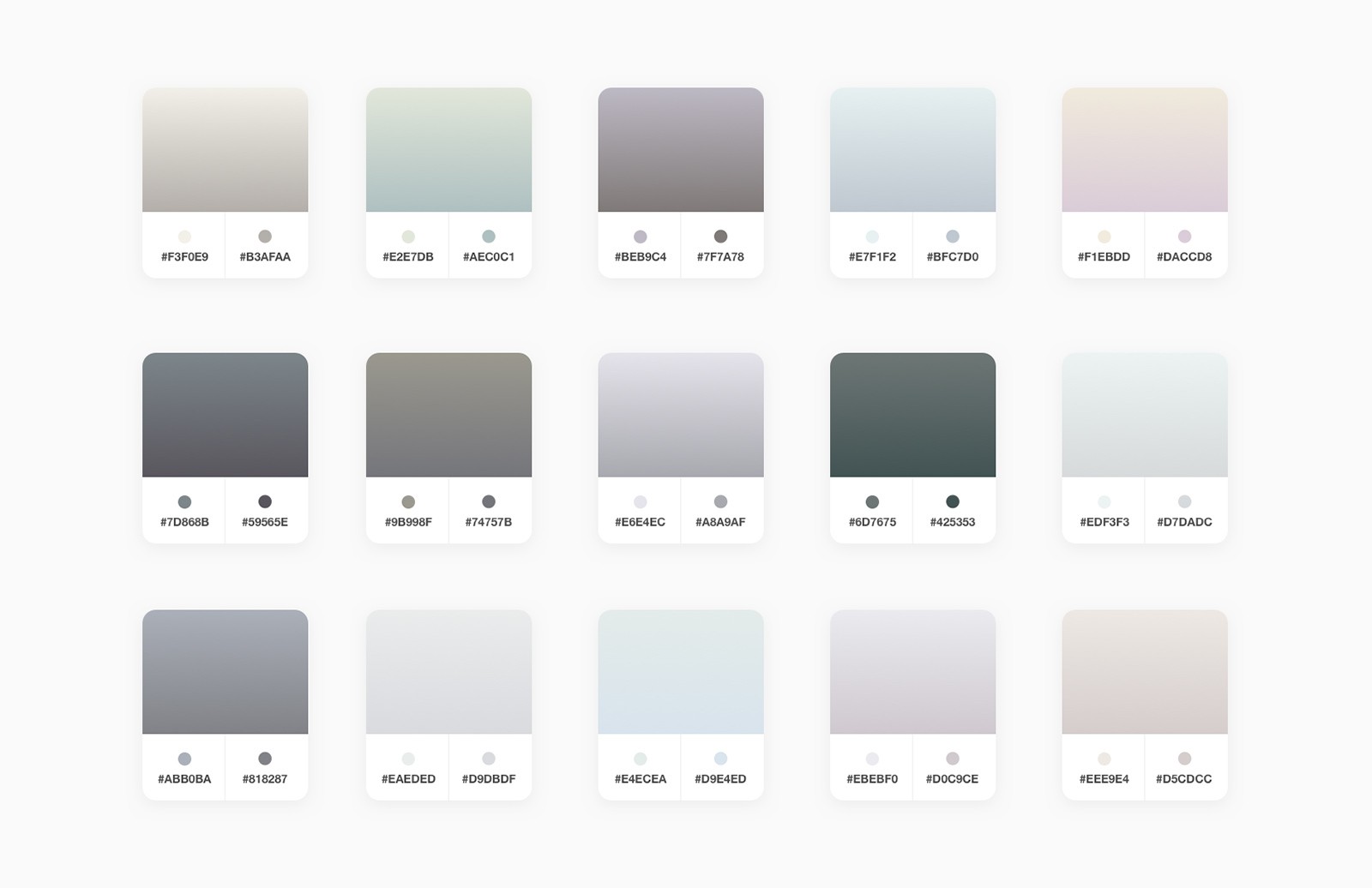Screen dimensions: 1372x888
Task: Copy the hex code text #D5CDCC
Action: (1184, 779)
